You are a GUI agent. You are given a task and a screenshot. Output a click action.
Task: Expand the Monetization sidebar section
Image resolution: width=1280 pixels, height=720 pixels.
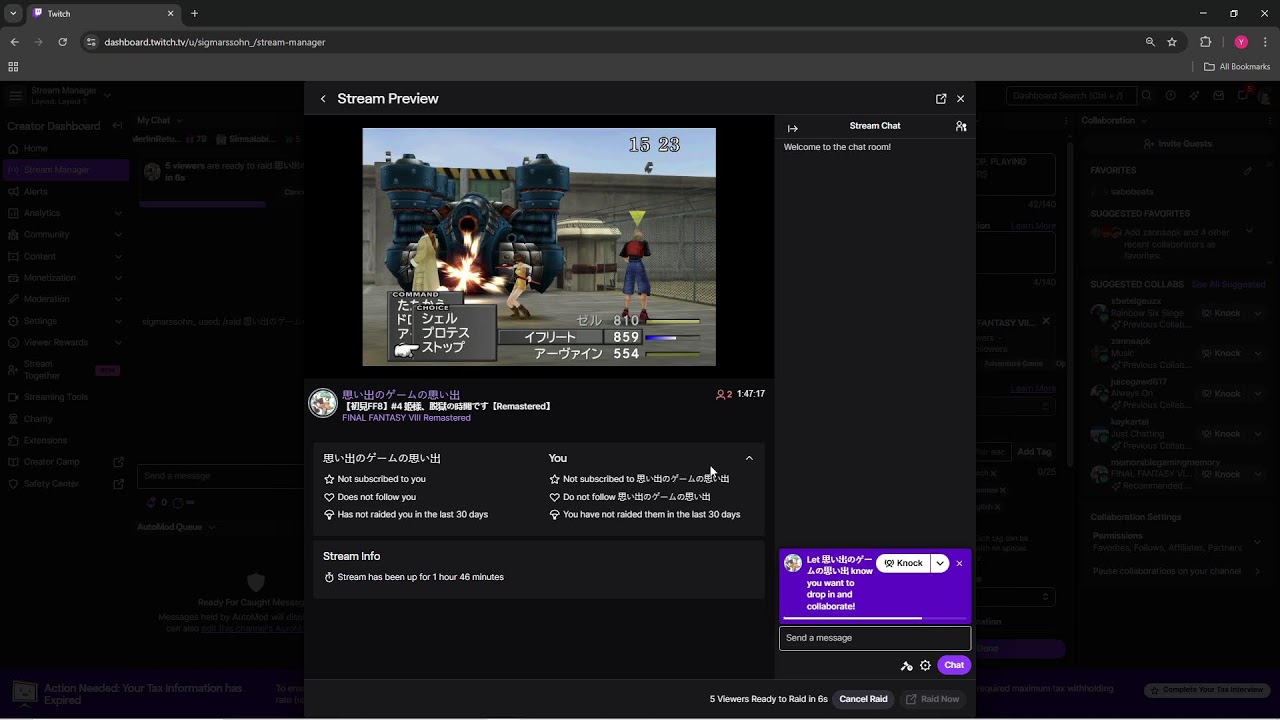(x=66, y=278)
